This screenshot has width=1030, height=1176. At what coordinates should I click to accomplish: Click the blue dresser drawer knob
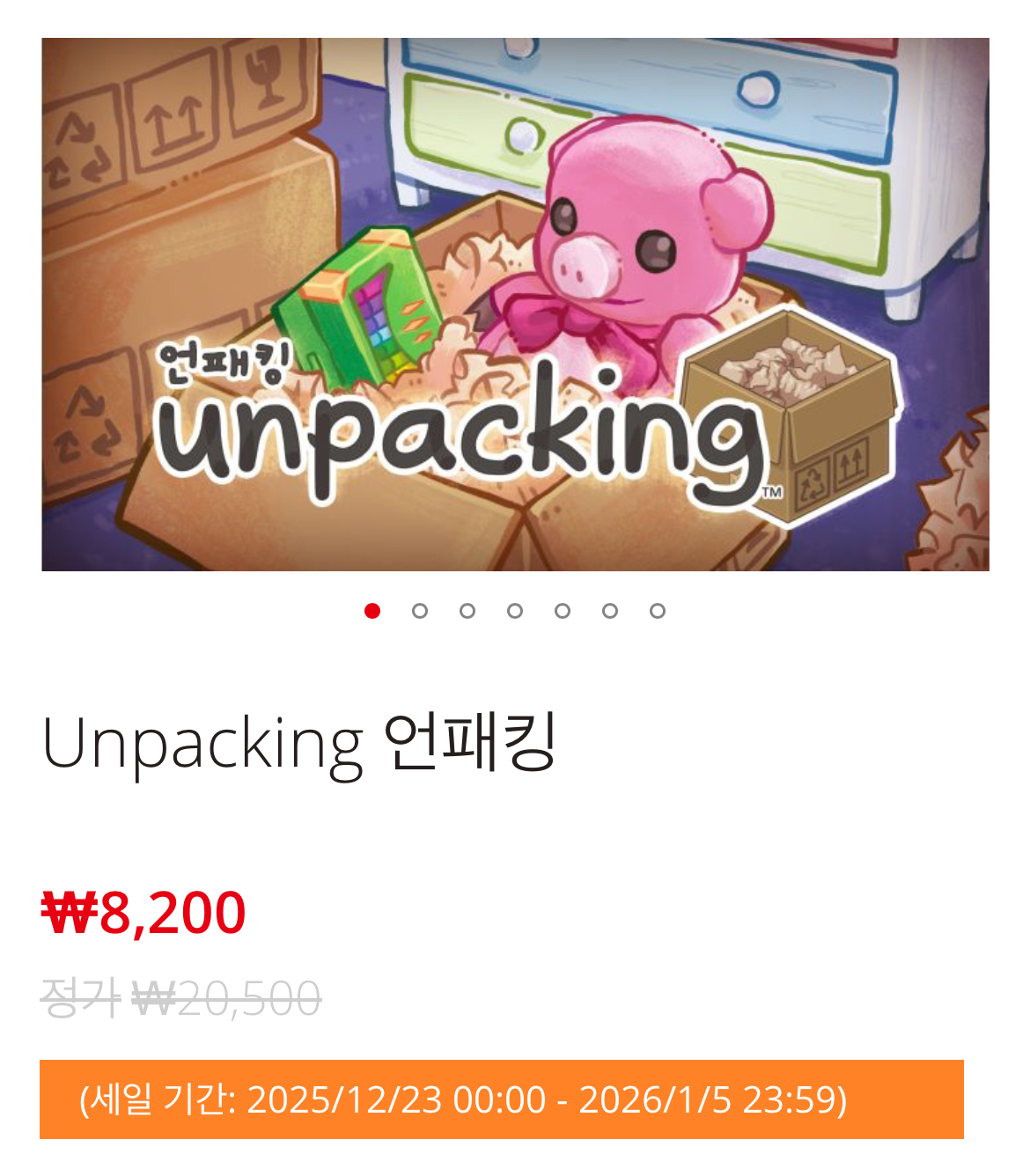[758, 87]
